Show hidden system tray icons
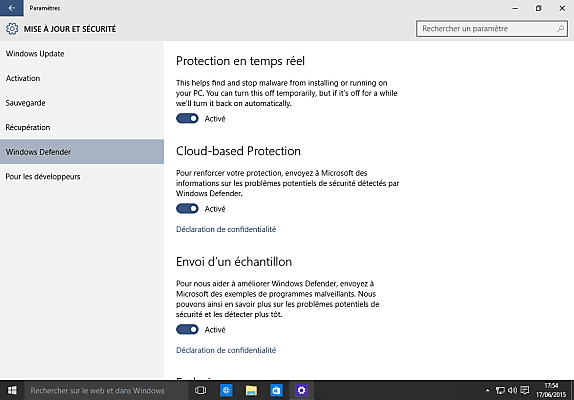Image resolution: width=574 pixels, height=400 pixels. 487,390
